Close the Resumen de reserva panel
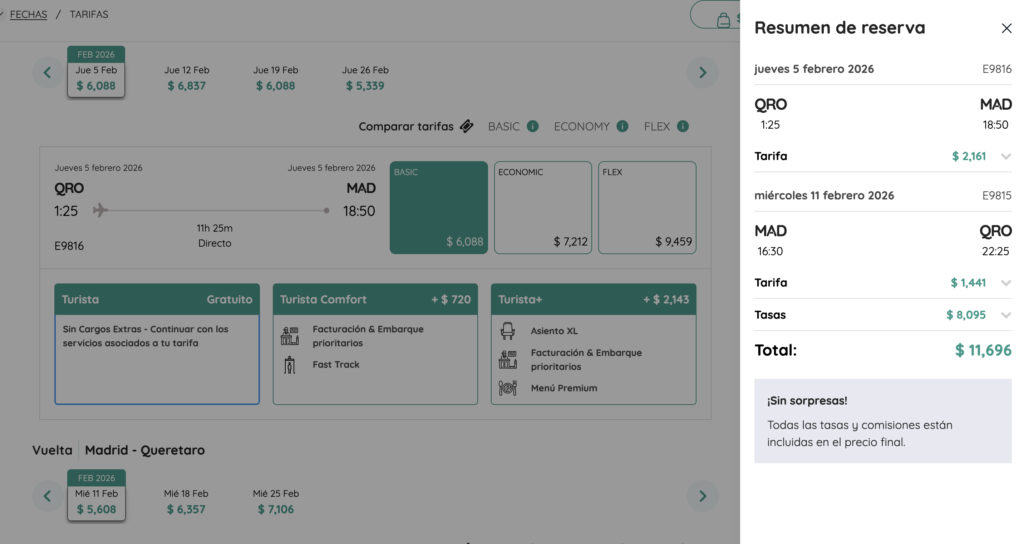Viewport: 1024px width, 544px height. 1006,28
